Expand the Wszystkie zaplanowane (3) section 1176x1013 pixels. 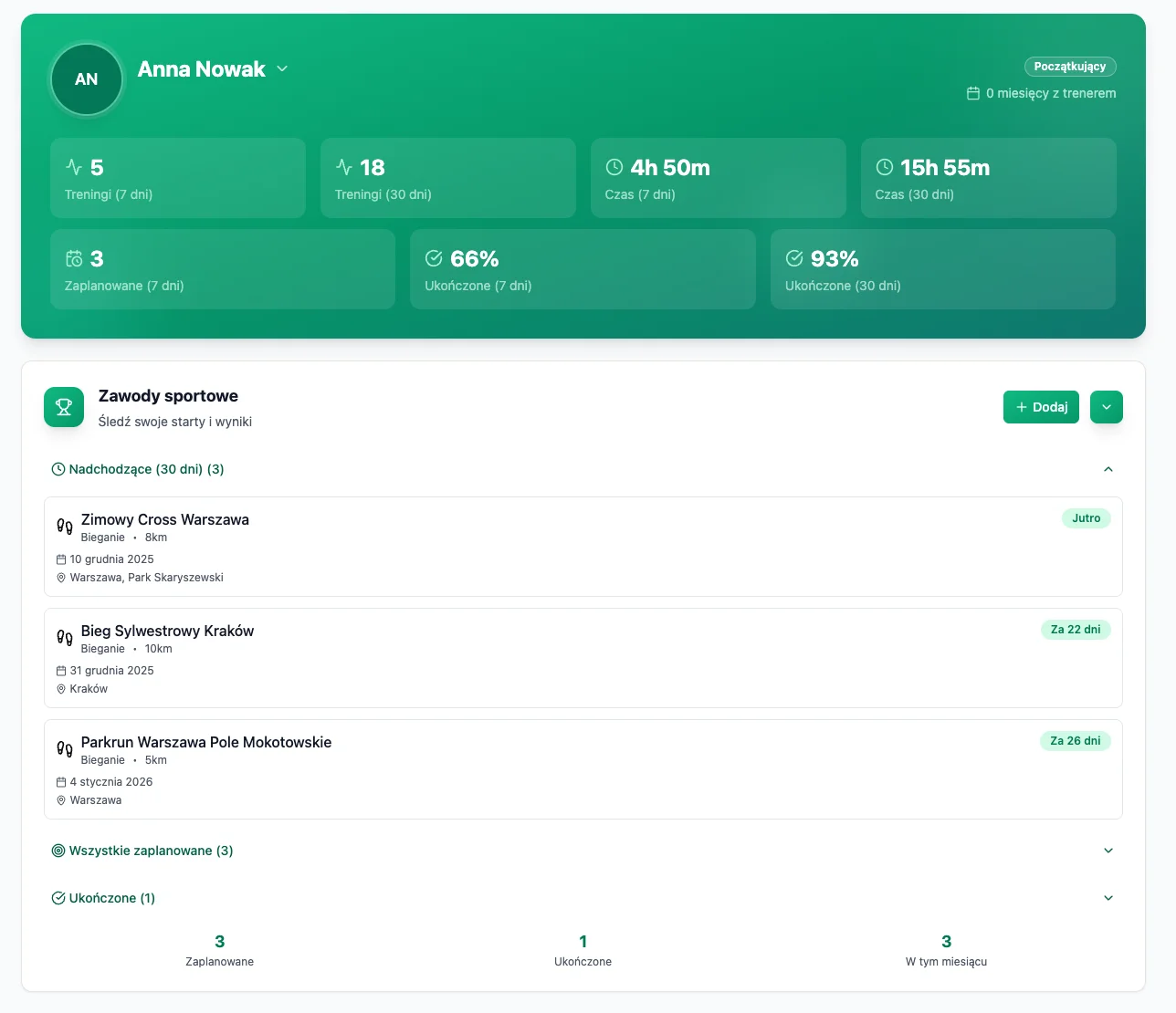tap(1108, 851)
